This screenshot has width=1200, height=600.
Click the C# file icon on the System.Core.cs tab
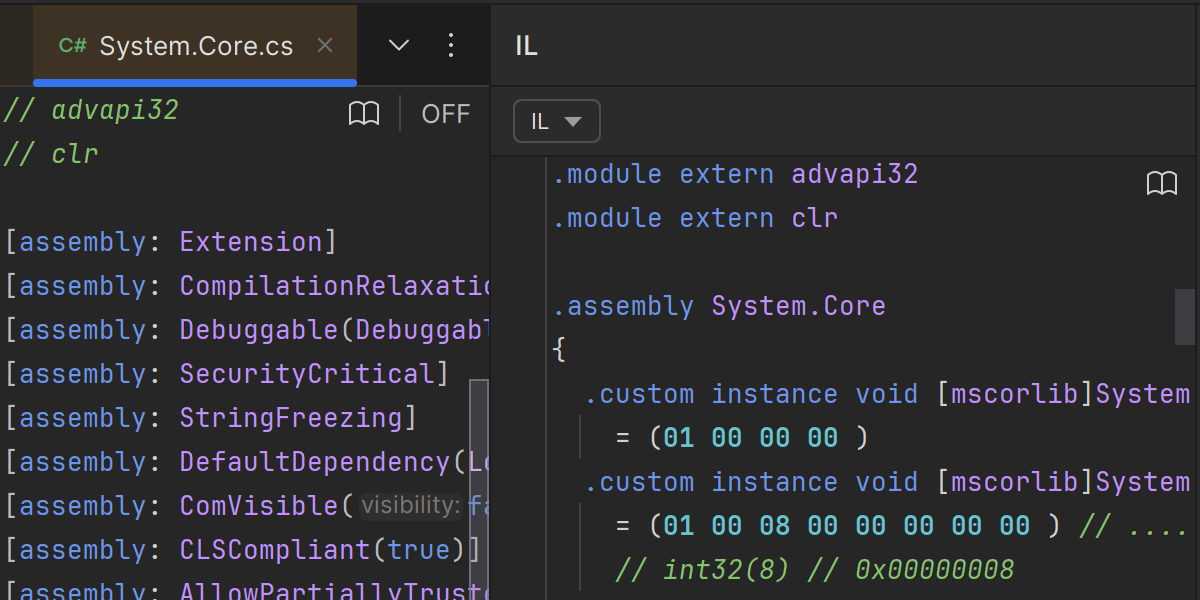[72, 46]
